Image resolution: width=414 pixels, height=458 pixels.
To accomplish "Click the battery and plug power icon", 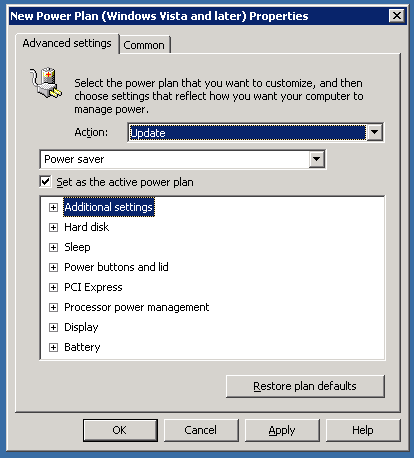I will tap(46, 83).
